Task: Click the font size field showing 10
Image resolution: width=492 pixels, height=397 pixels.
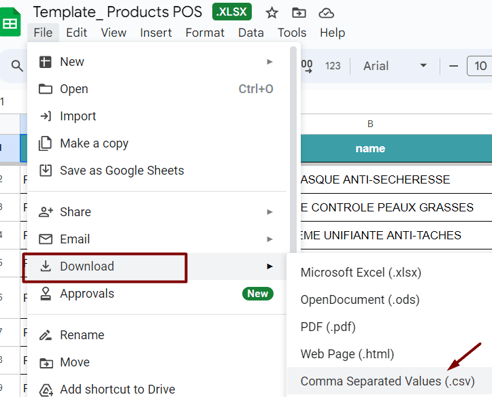Action: coord(479,66)
